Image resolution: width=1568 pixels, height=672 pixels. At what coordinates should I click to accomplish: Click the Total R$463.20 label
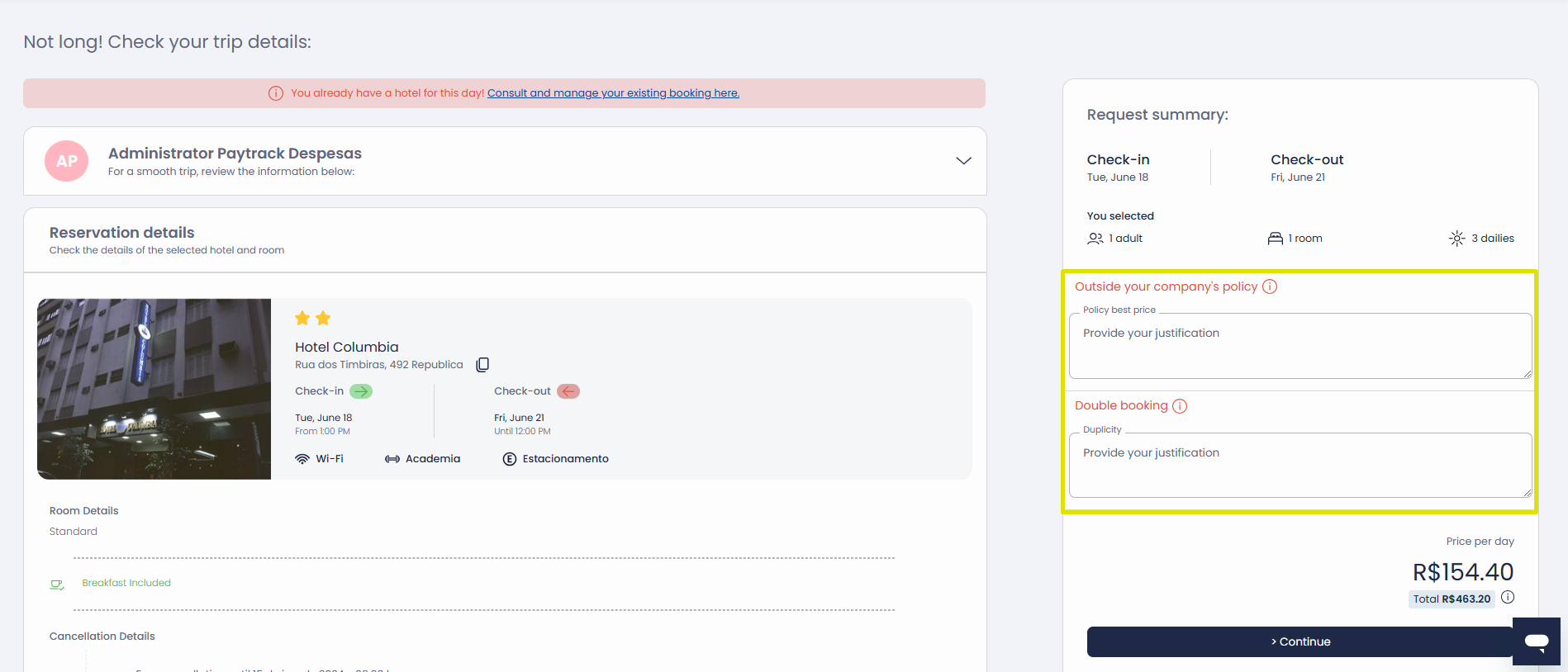pos(1452,599)
